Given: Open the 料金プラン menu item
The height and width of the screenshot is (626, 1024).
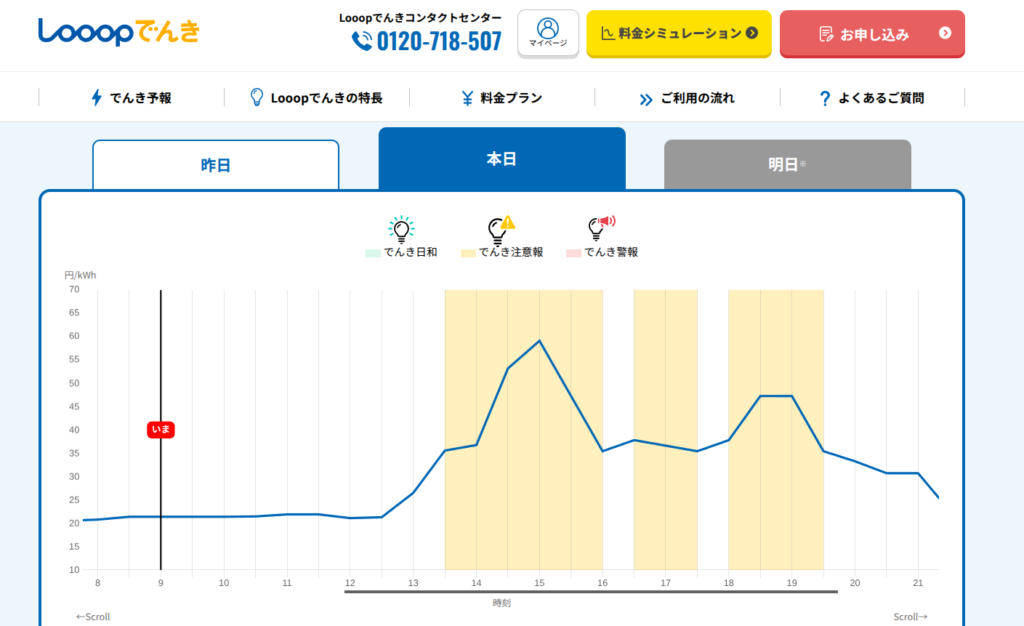Looking at the screenshot, I should [502, 98].
